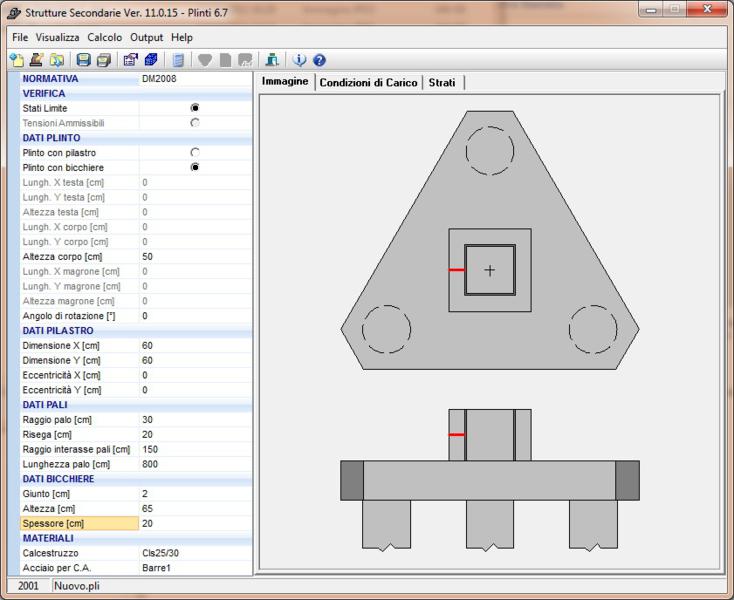
Task: Click the blue document report icon
Action: tap(178, 60)
